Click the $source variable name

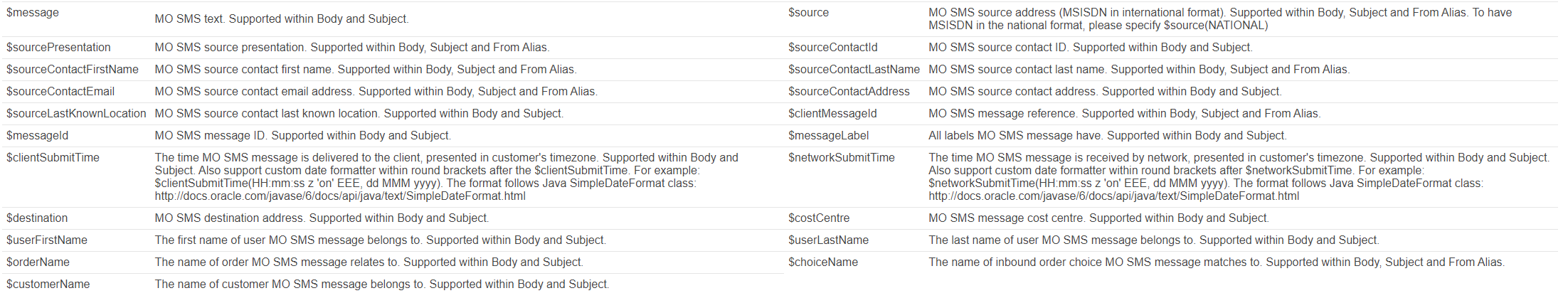(x=808, y=13)
